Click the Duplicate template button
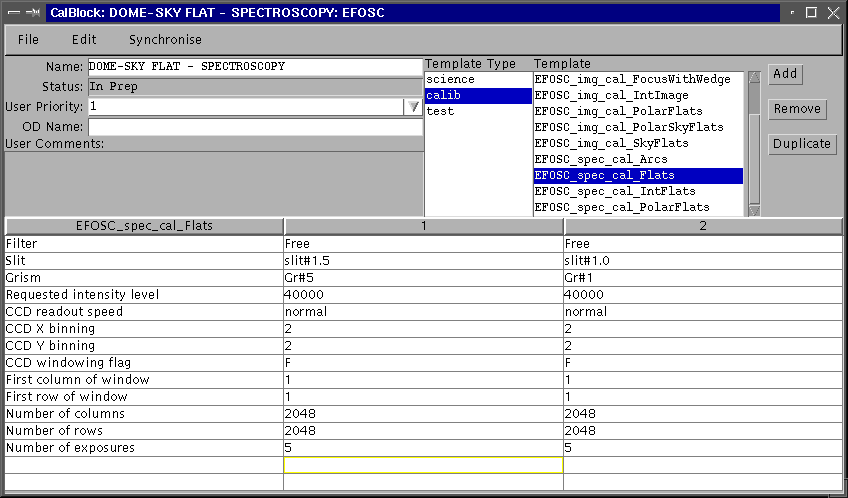The width and height of the screenshot is (848, 498). click(x=802, y=144)
